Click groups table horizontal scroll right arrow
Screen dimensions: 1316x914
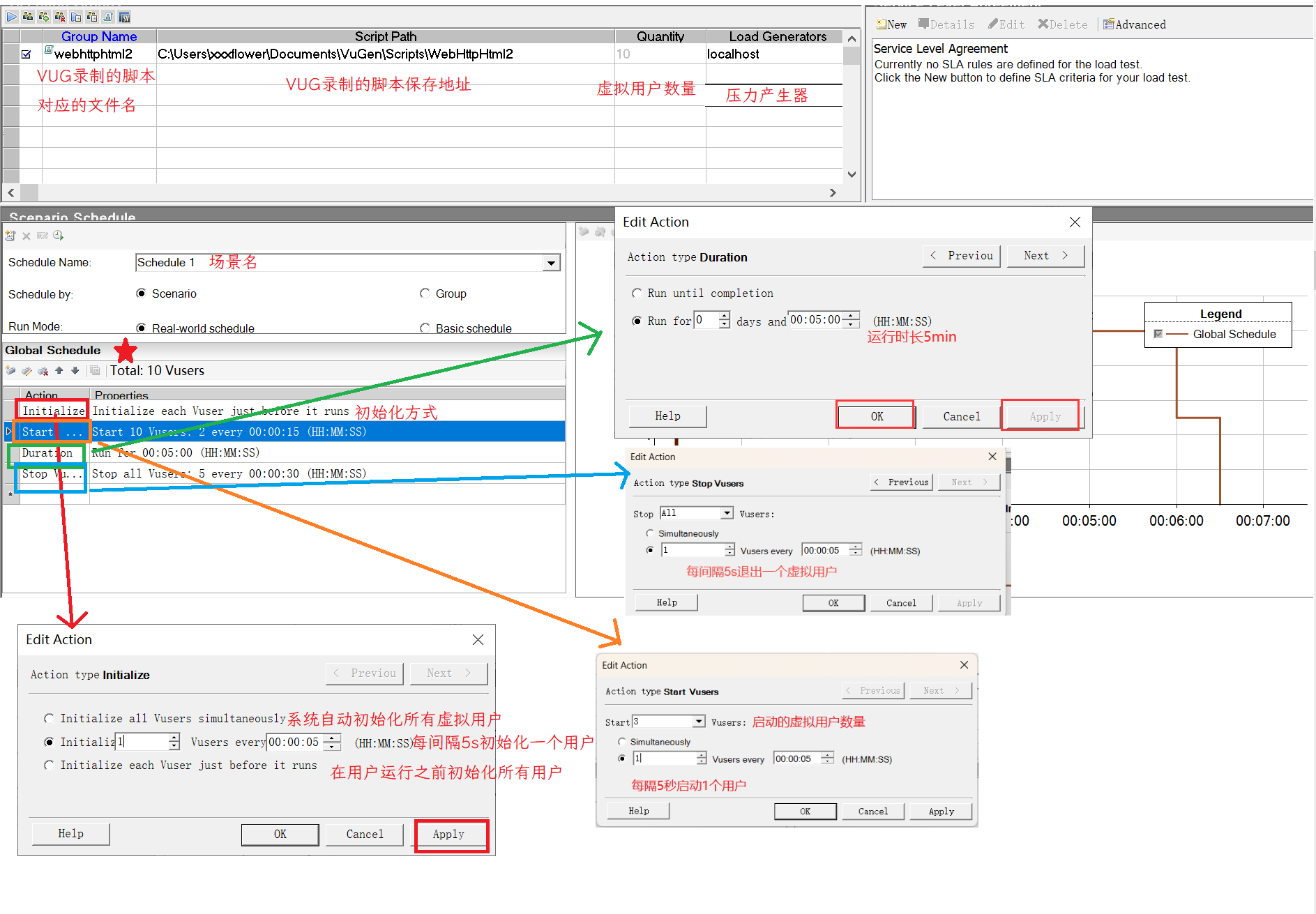833,192
